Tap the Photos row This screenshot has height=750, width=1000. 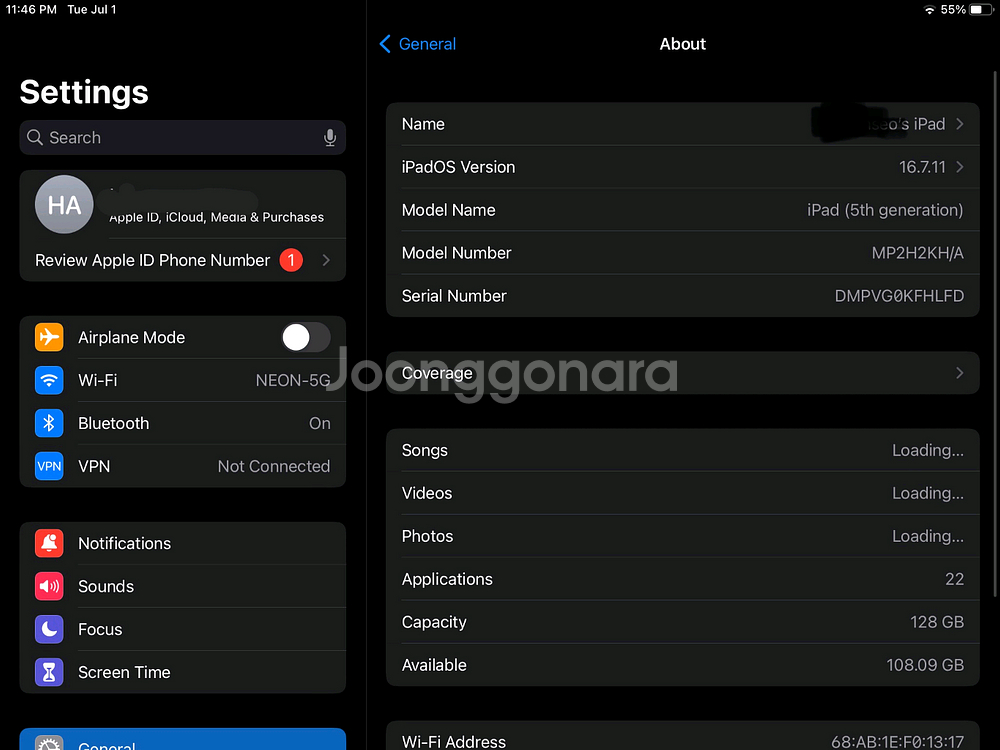coord(683,536)
